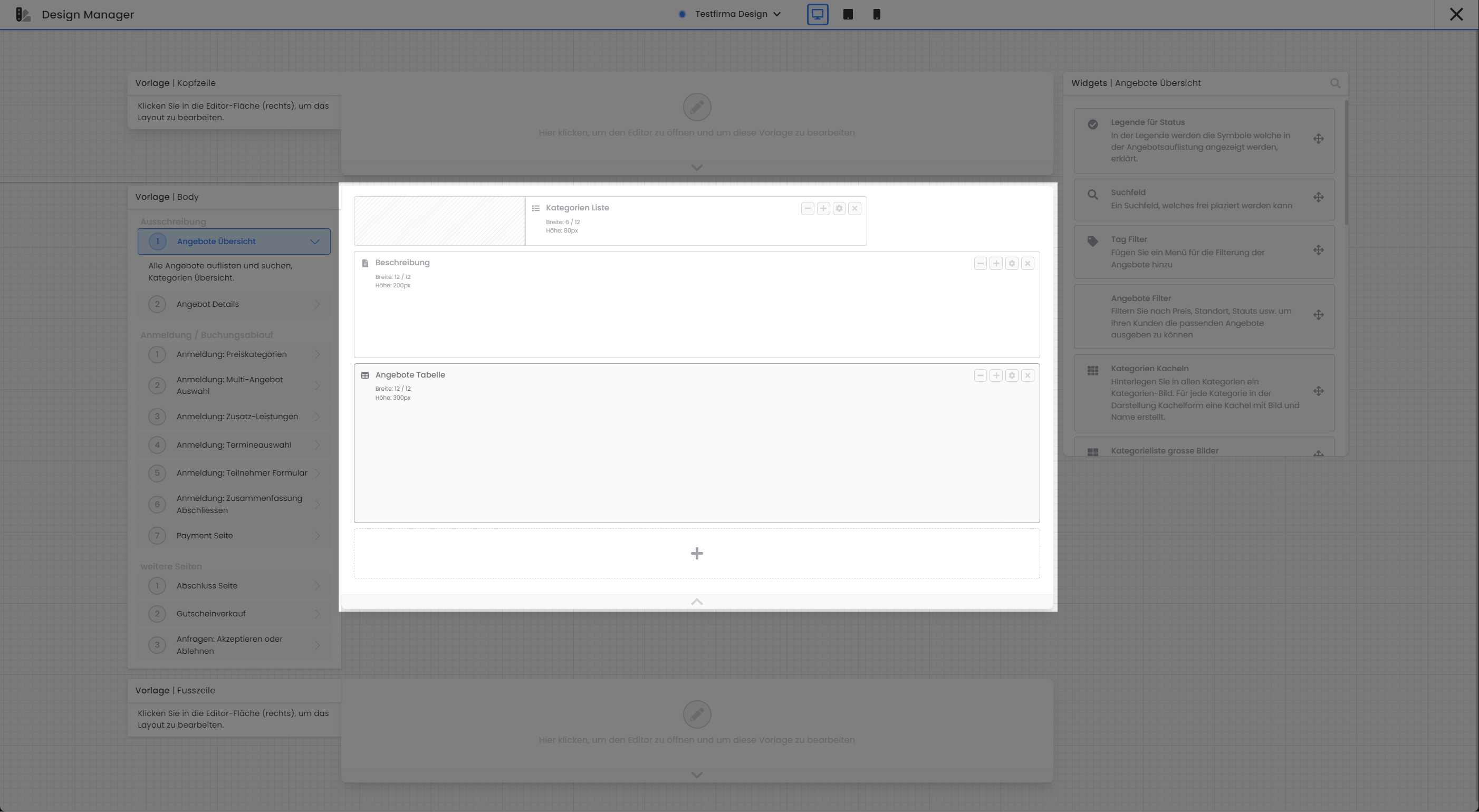1479x812 pixels.
Task: Open the search in the Widgets panel
Action: [x=1336, y=83]
